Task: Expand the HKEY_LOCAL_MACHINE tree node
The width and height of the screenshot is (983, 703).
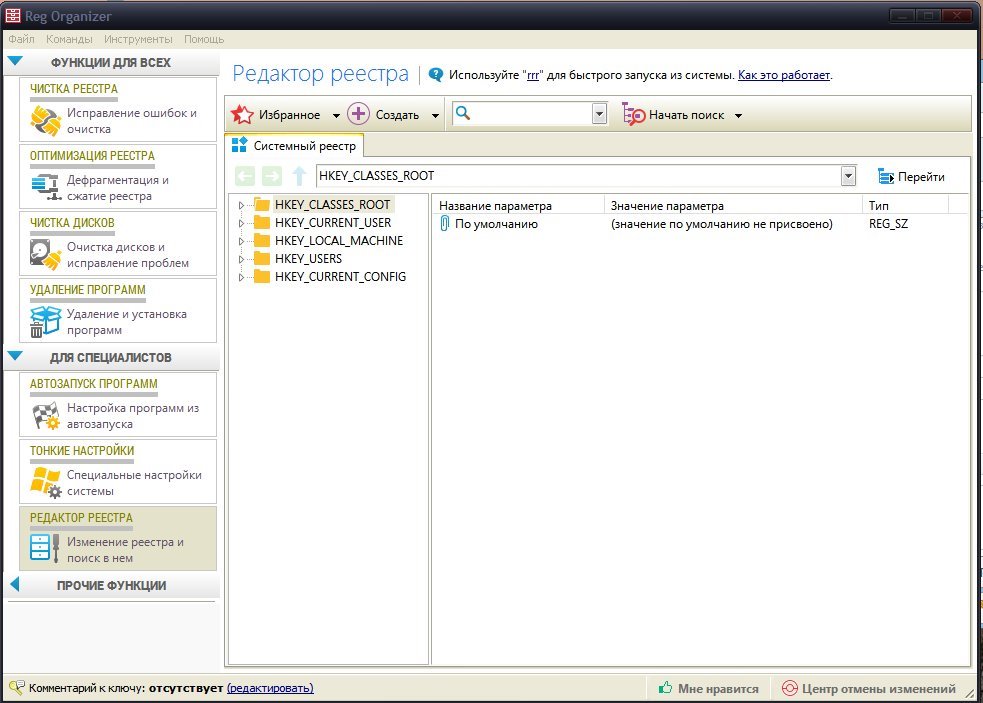Action: [241, 241]
